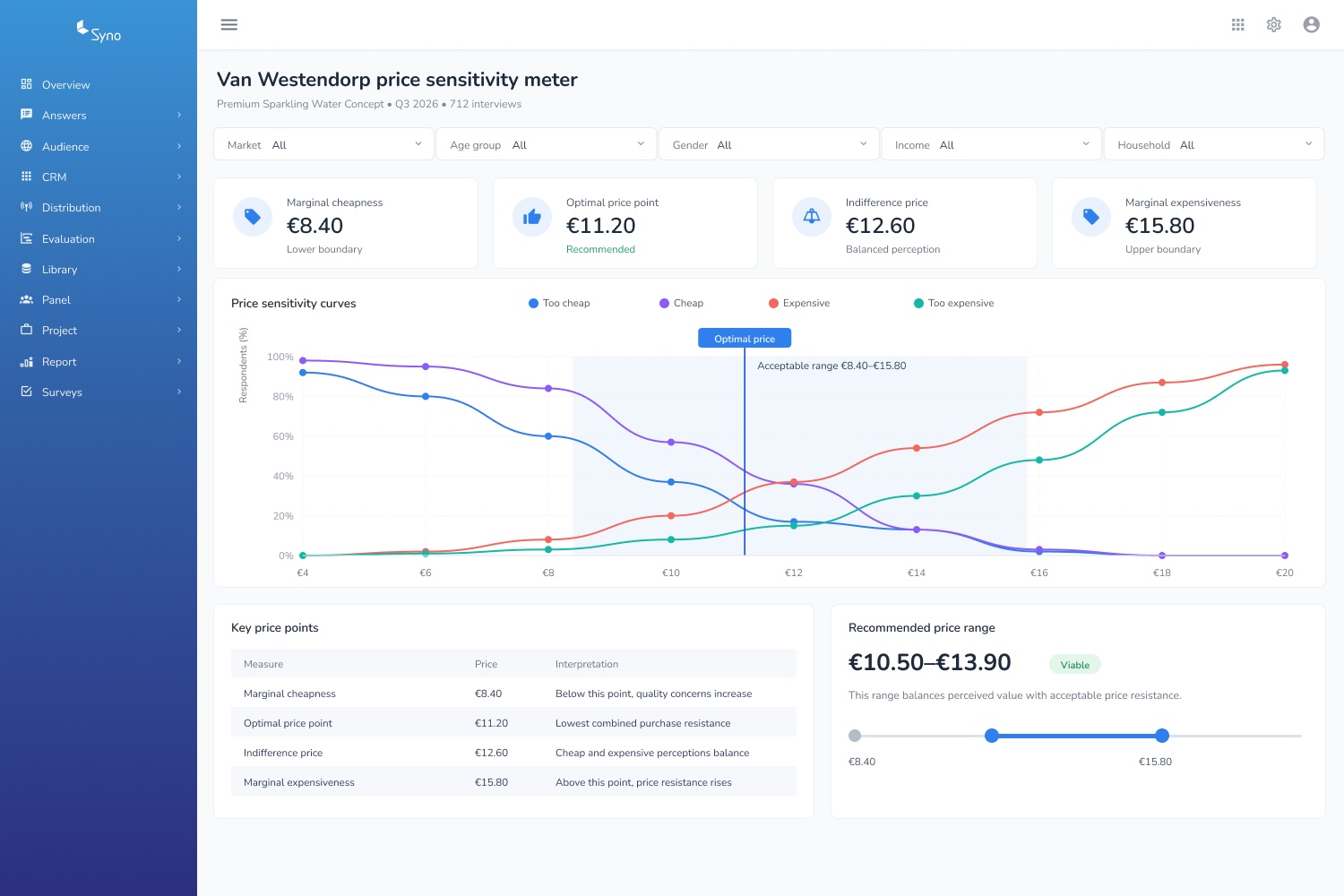Expand the Report submenu chevron
Viewport: 1344px width, 896px height.
click(x=179, y=361)
